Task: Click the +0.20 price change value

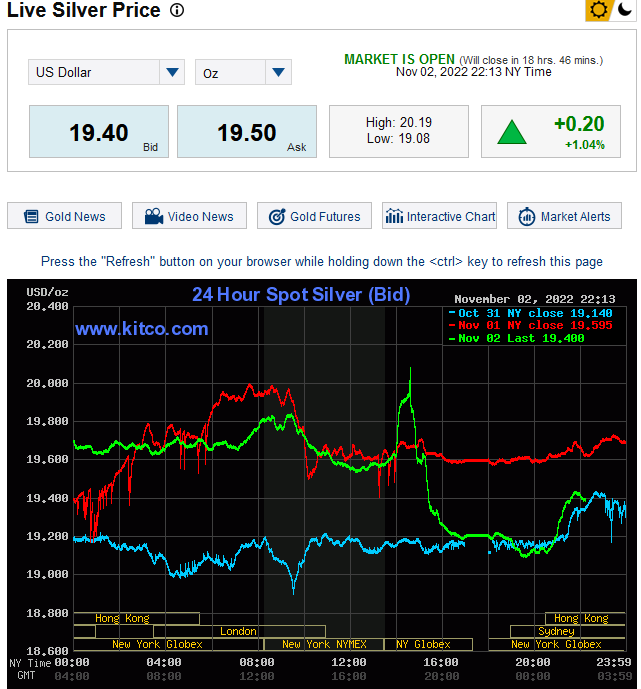Action: pos(579,124)
